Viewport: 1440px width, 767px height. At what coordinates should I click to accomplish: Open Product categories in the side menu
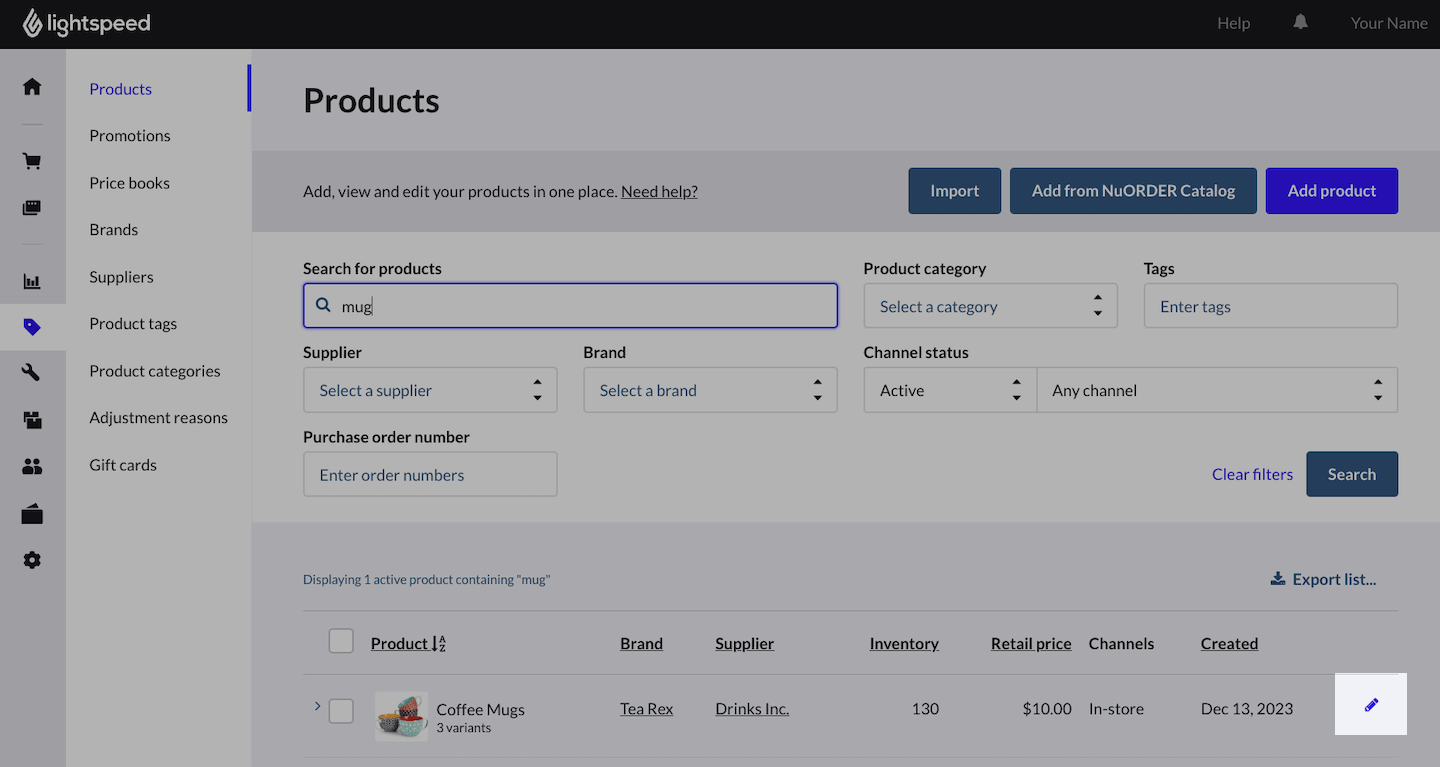click(155, 371)
